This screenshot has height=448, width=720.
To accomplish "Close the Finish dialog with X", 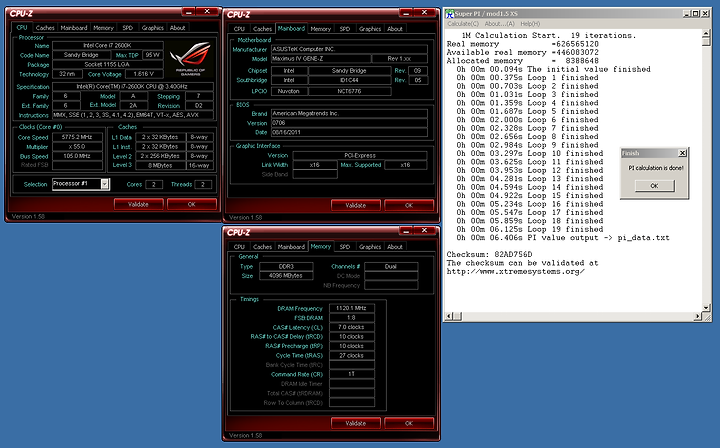I will pyautogui.click(x=682, y=153).
